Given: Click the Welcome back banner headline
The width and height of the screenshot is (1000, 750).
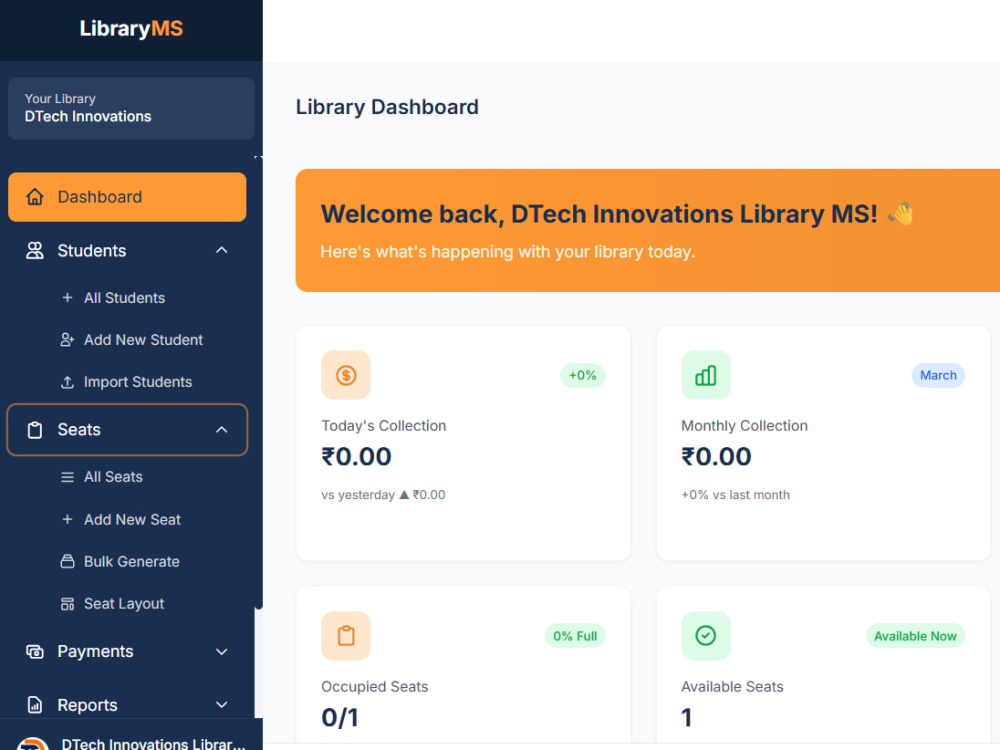Looking at the screenshot, I should coord(599,214).
